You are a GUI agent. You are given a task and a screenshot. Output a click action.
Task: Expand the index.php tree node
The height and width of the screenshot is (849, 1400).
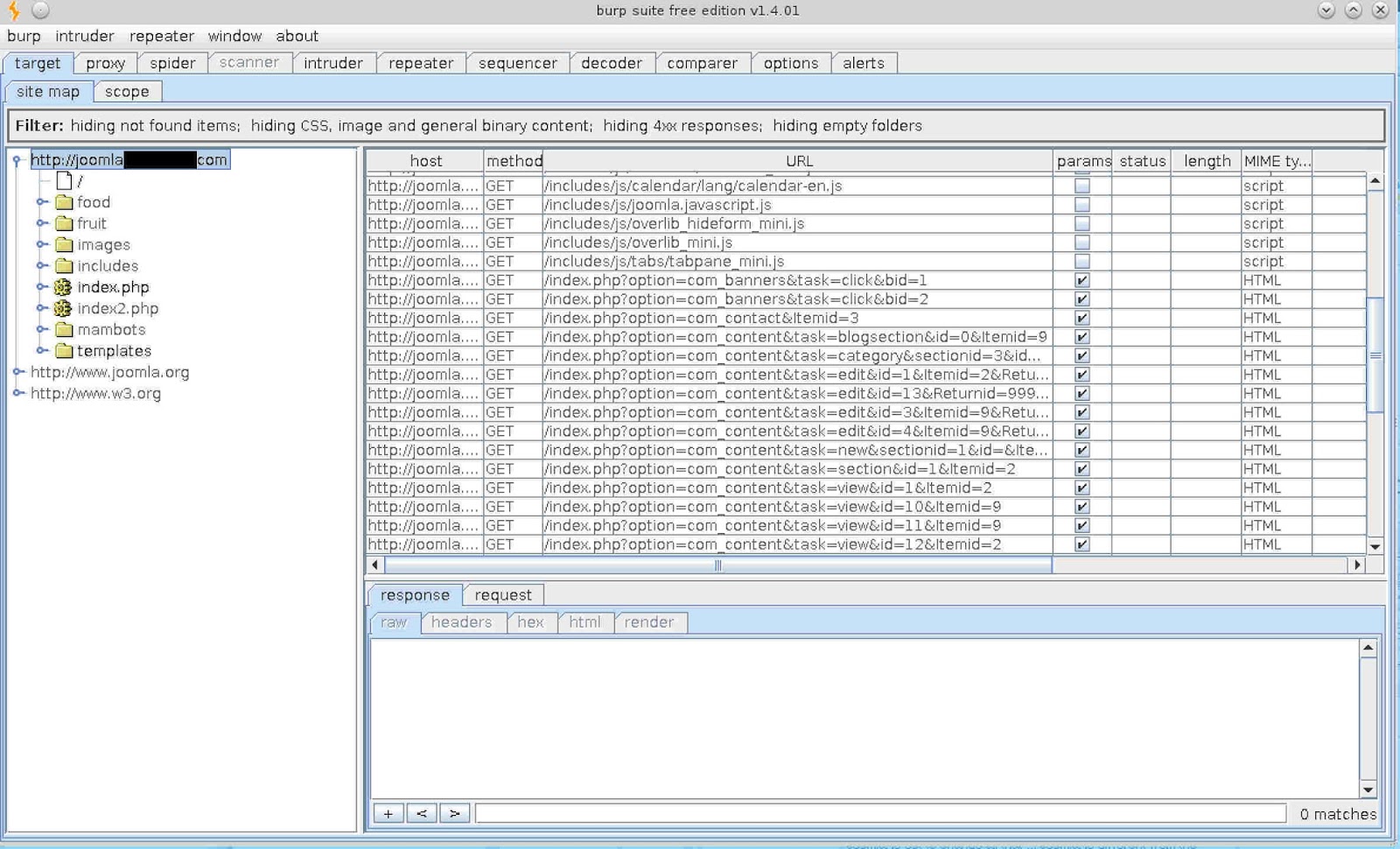41,287
